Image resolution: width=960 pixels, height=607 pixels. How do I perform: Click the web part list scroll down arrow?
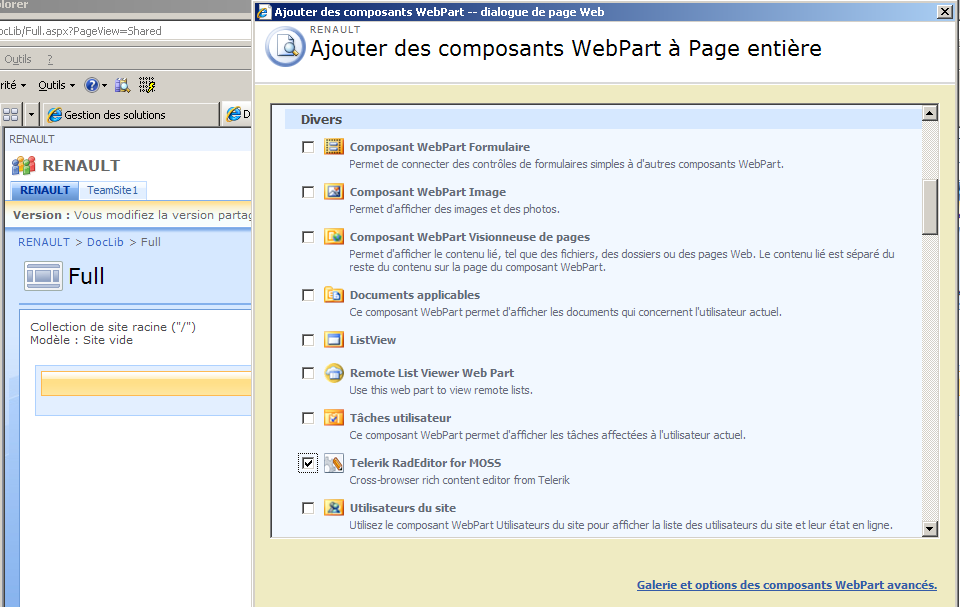point(930,529)
